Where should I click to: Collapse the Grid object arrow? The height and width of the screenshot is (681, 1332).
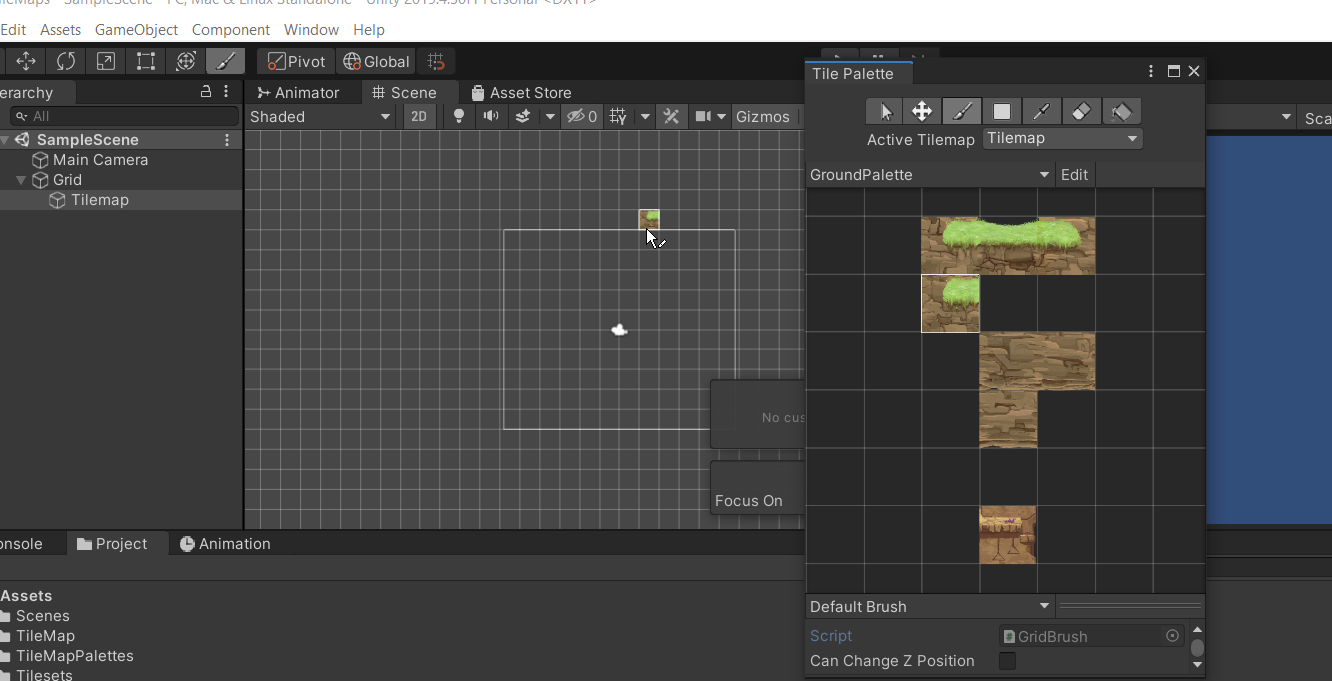(x=21, y=180)
